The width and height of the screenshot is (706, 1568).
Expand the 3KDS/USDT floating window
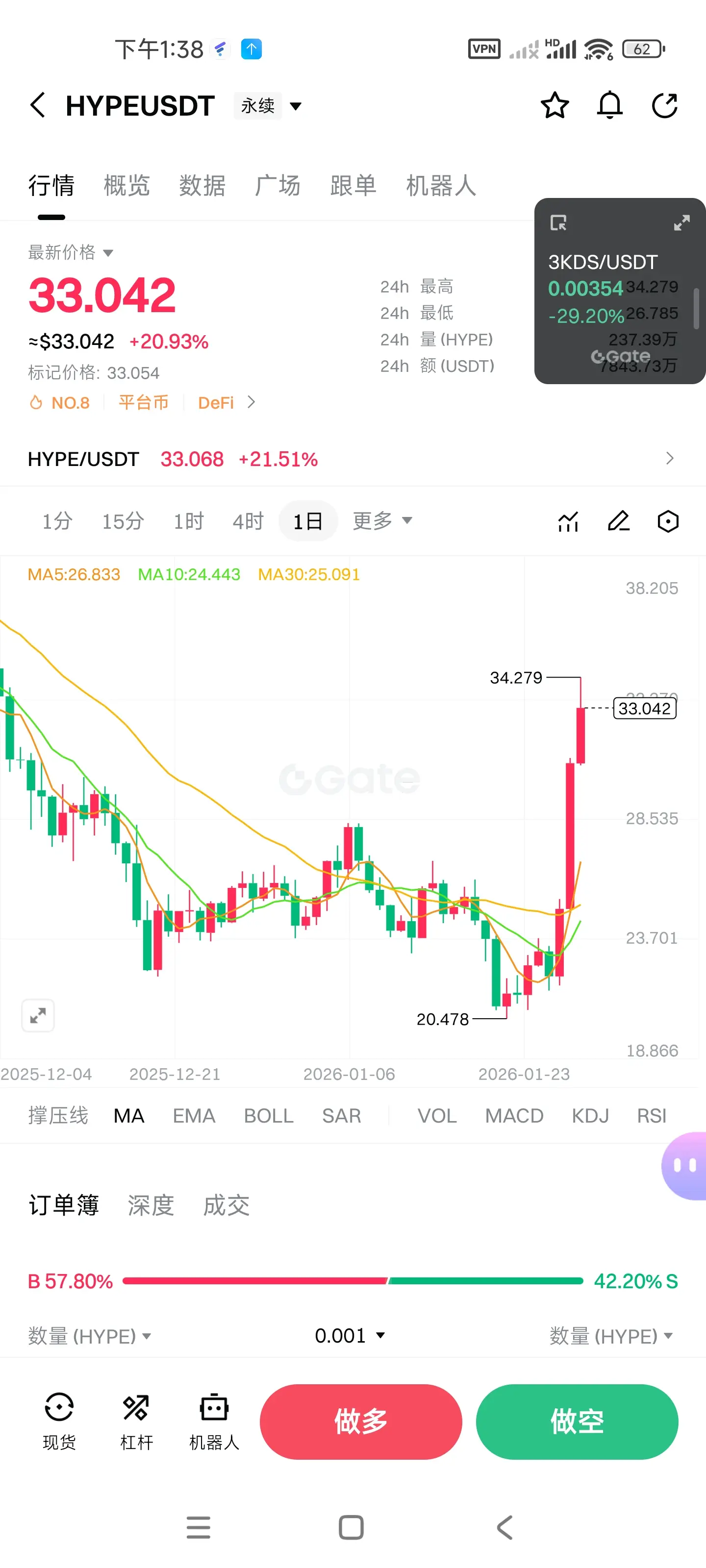(x=681, y=223)
